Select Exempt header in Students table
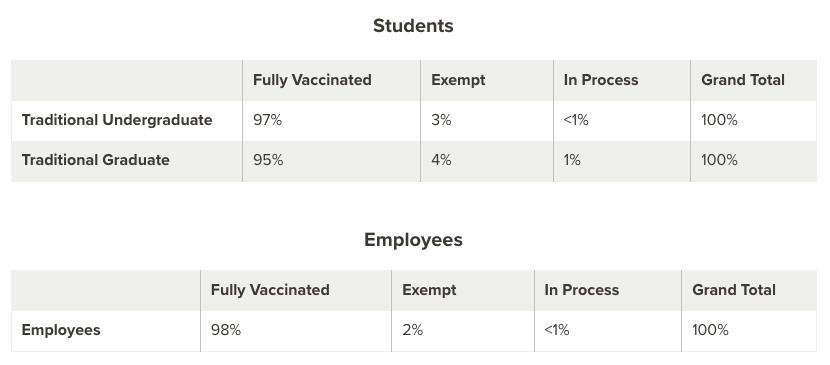This screenshot has height=365, width=830. [458, 80]
